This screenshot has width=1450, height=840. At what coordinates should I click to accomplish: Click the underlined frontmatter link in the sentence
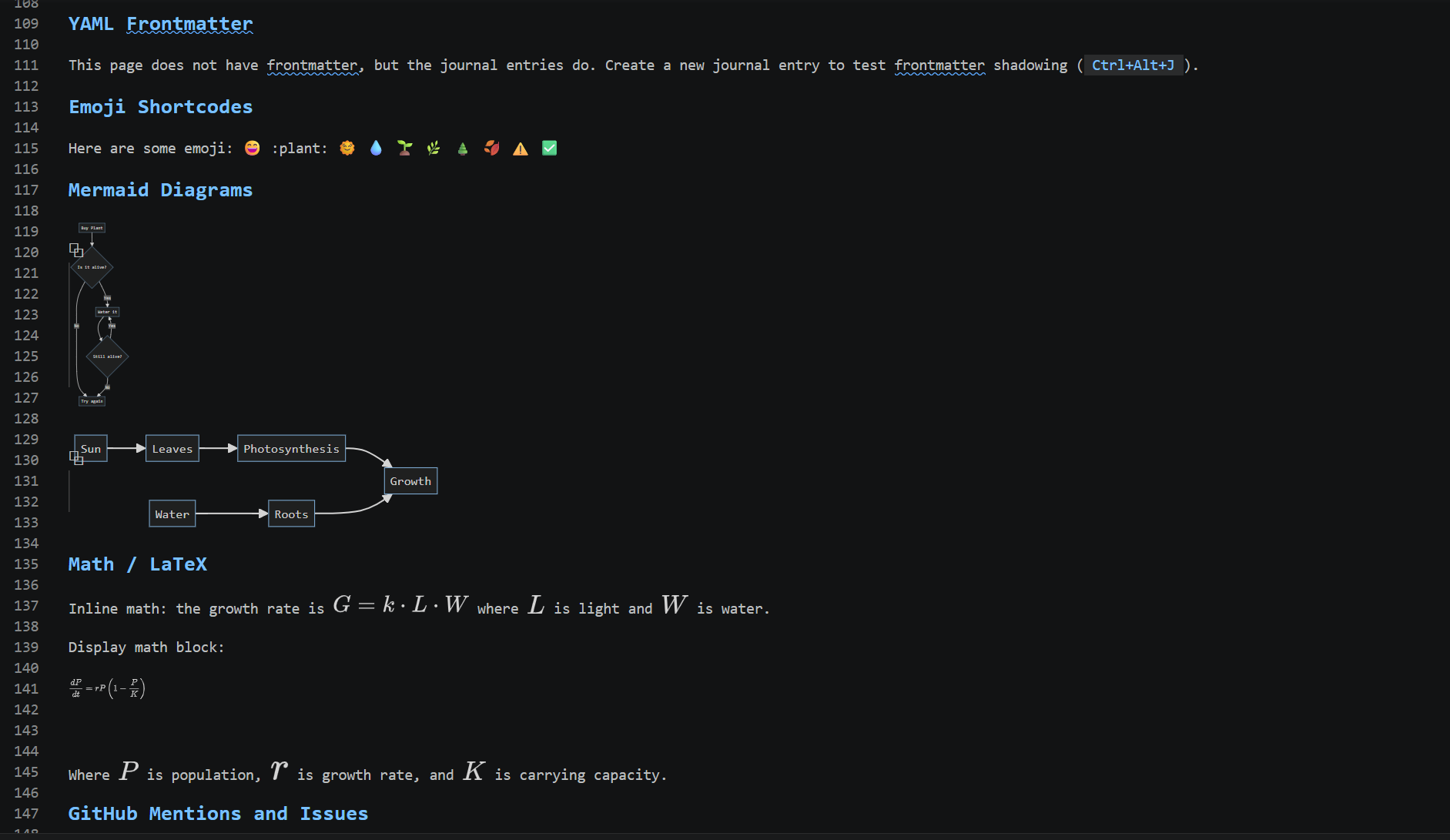click(x=313, y=65)
